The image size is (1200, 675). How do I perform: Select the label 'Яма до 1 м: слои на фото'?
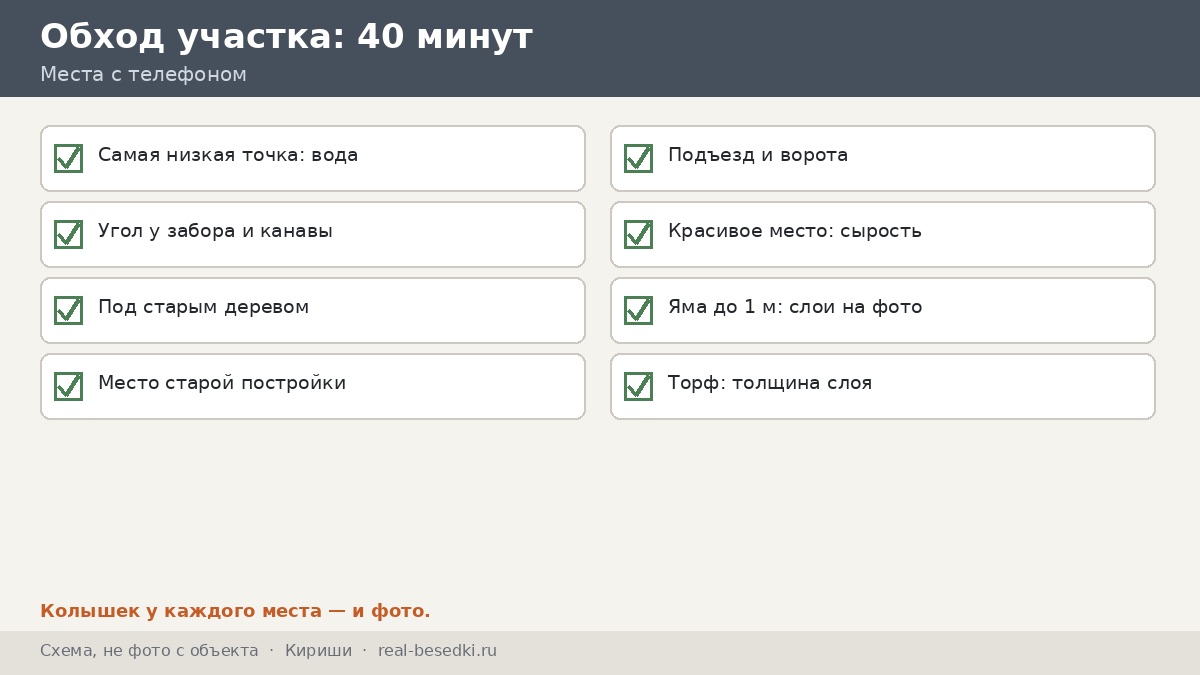click(x=795, y=307)
